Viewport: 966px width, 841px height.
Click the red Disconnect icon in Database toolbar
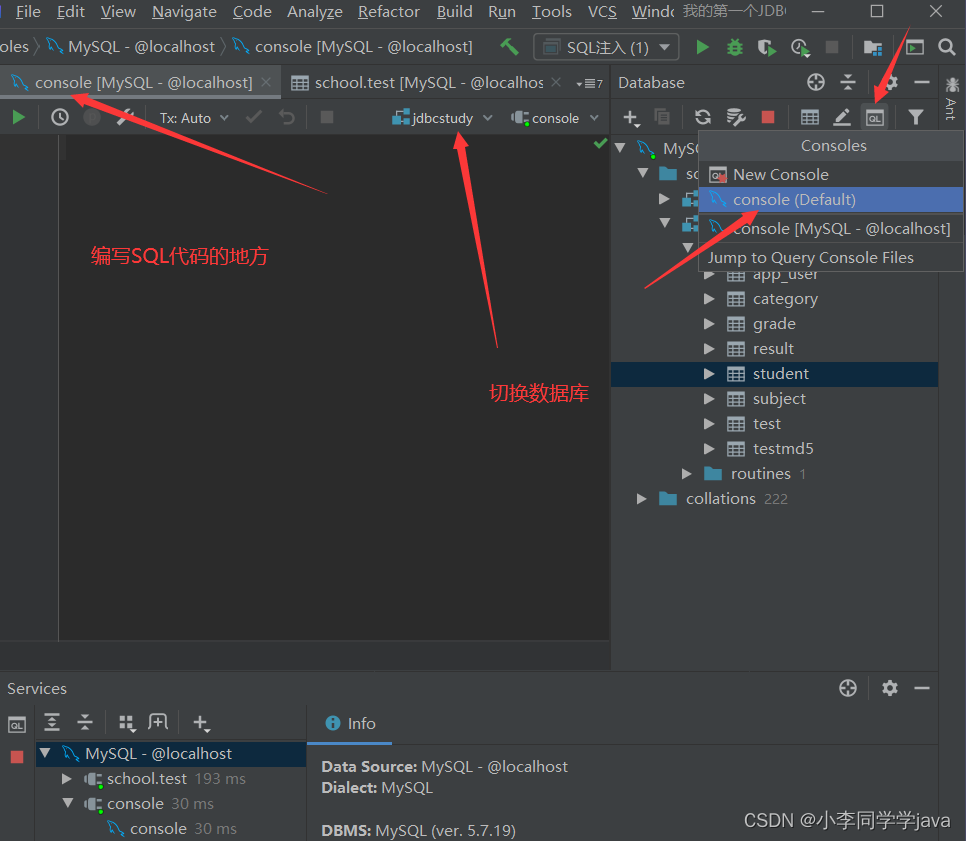click(768, 117)
